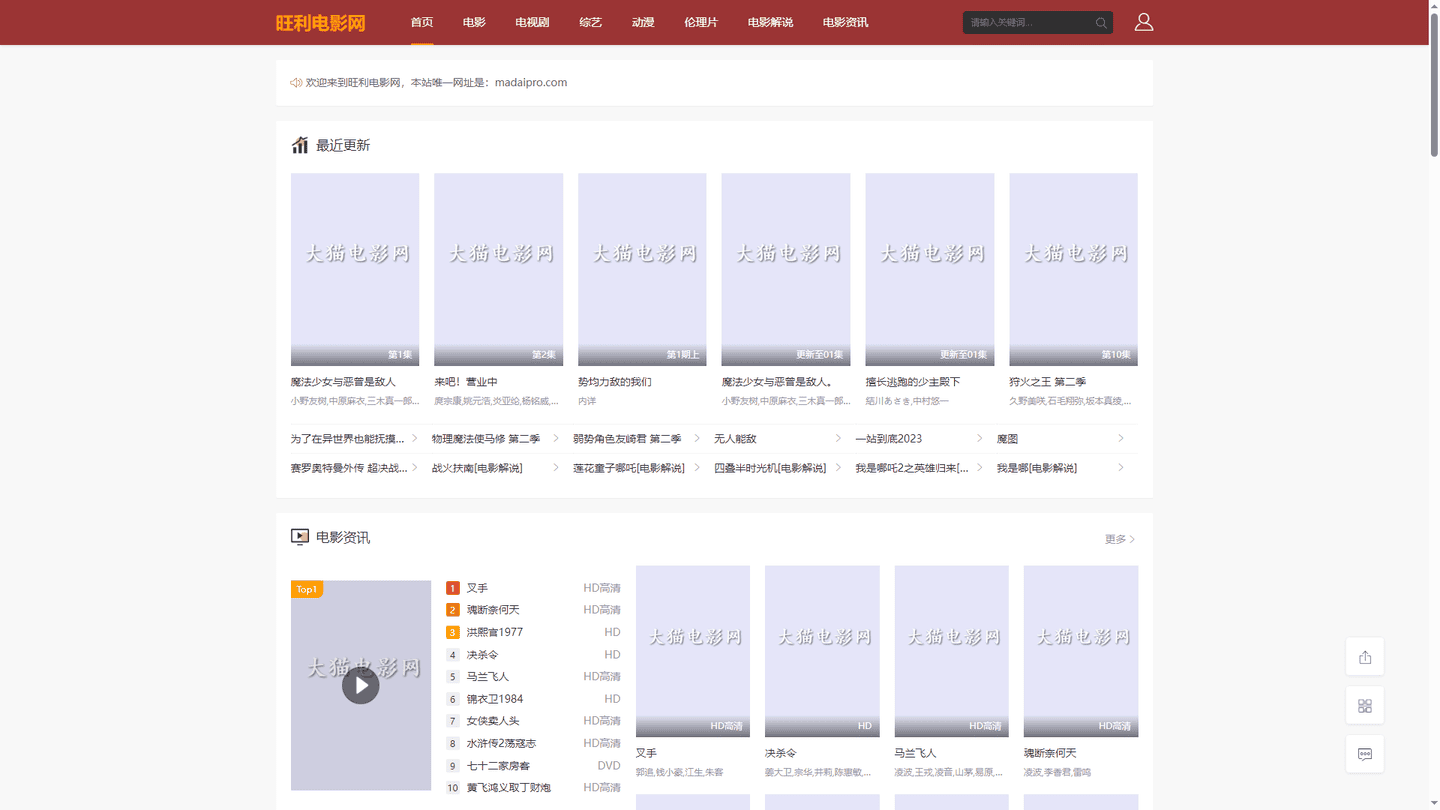Click chevron next to 无人能敌

coord(838,439)
